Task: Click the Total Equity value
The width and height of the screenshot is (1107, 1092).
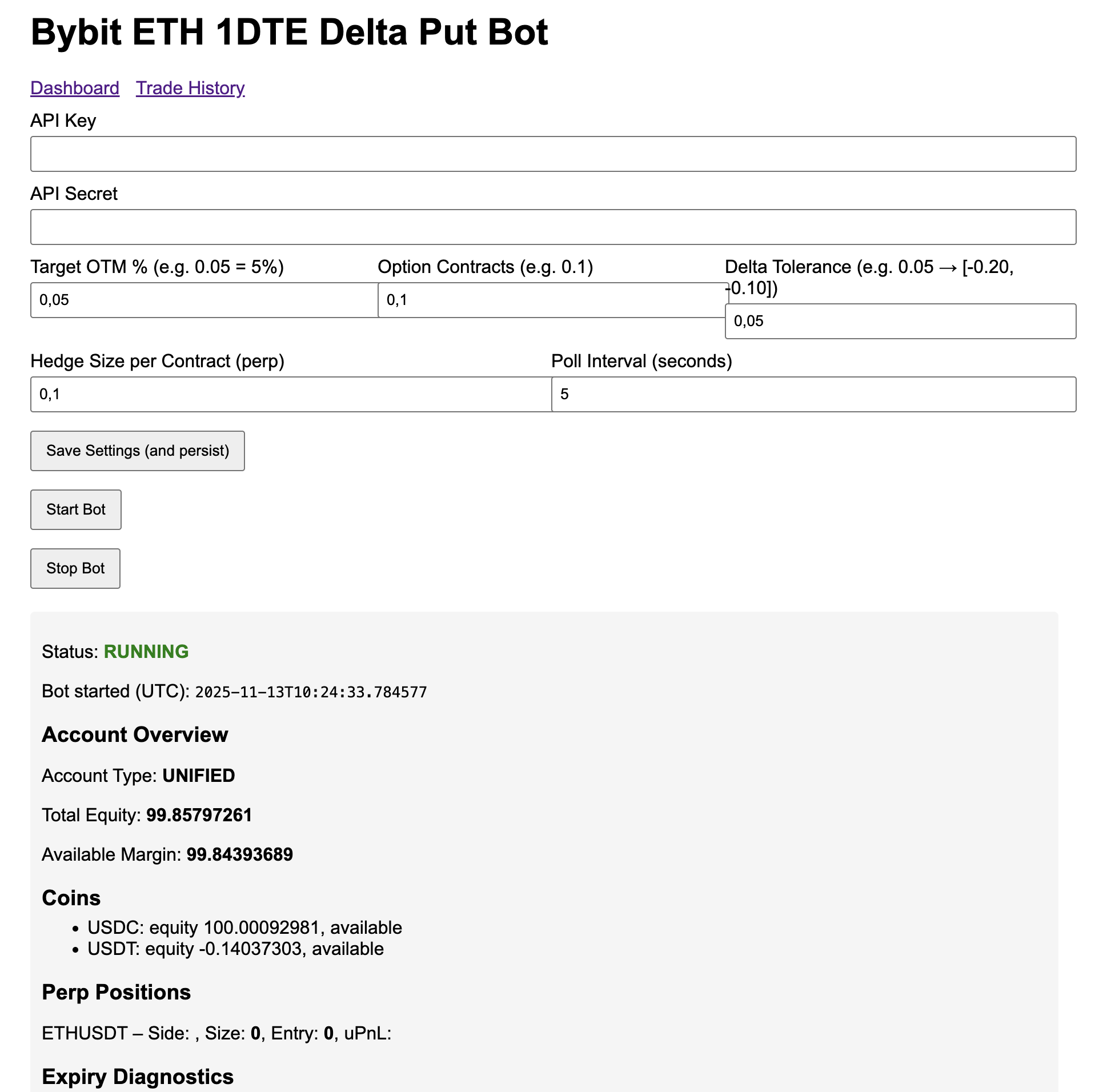Action: pos(199,814)
